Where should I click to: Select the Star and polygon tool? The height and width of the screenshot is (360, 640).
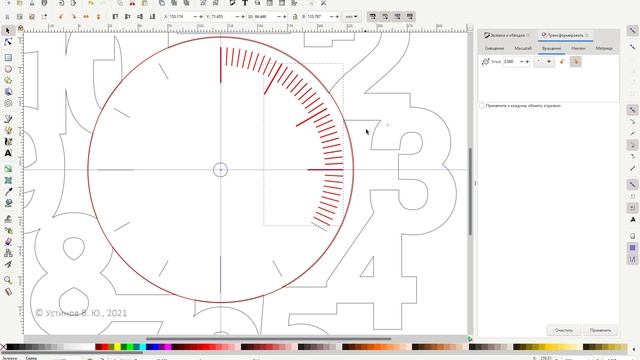click(8, 80)
